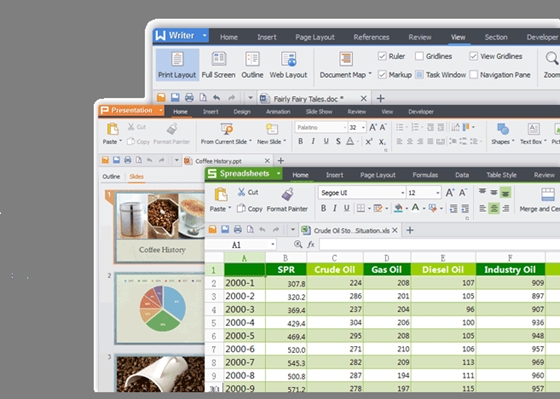Click Save icon in Spreadsheets quick toolbar
This screenshot has width=560, height=399.
coord(225,230)
